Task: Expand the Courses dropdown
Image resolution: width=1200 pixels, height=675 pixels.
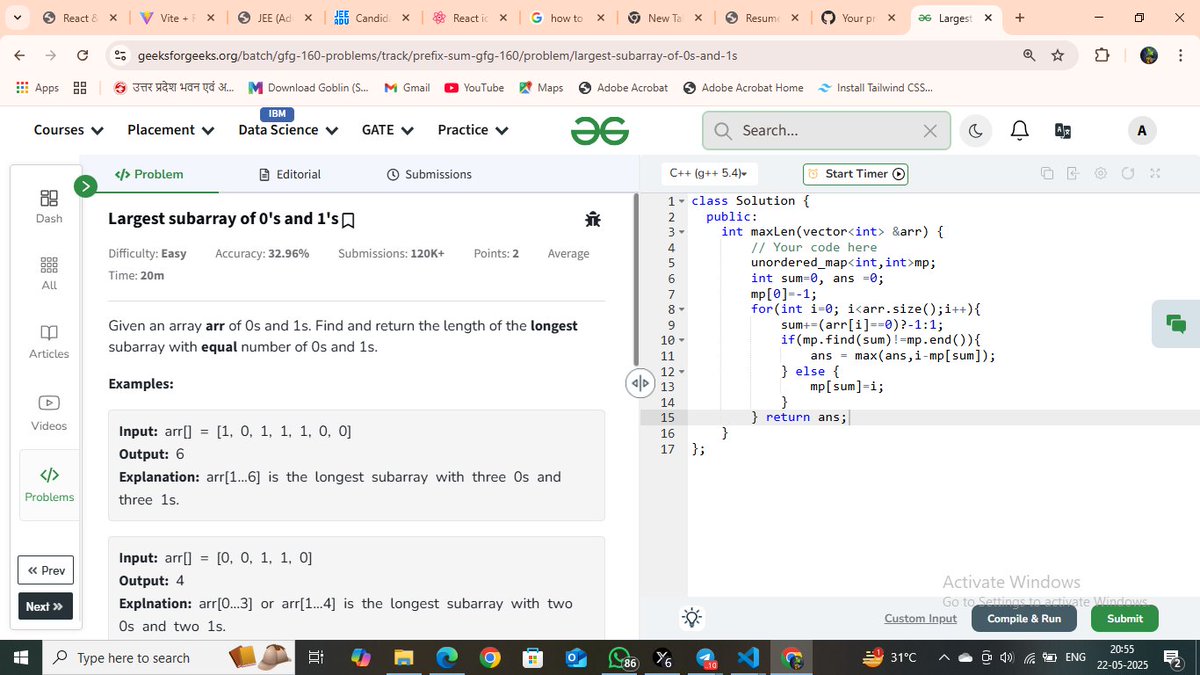Action: click(68, 130)
